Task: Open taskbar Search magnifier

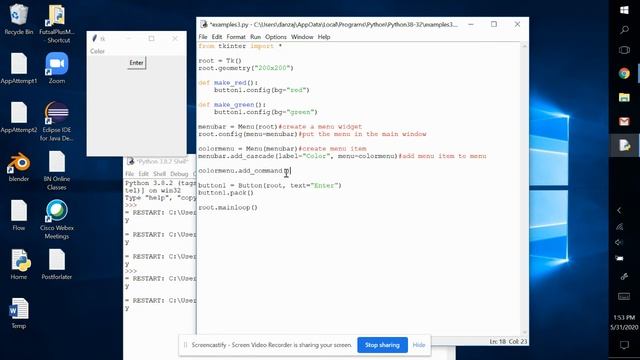Action: pyautogui.click(x=624, y=30)
